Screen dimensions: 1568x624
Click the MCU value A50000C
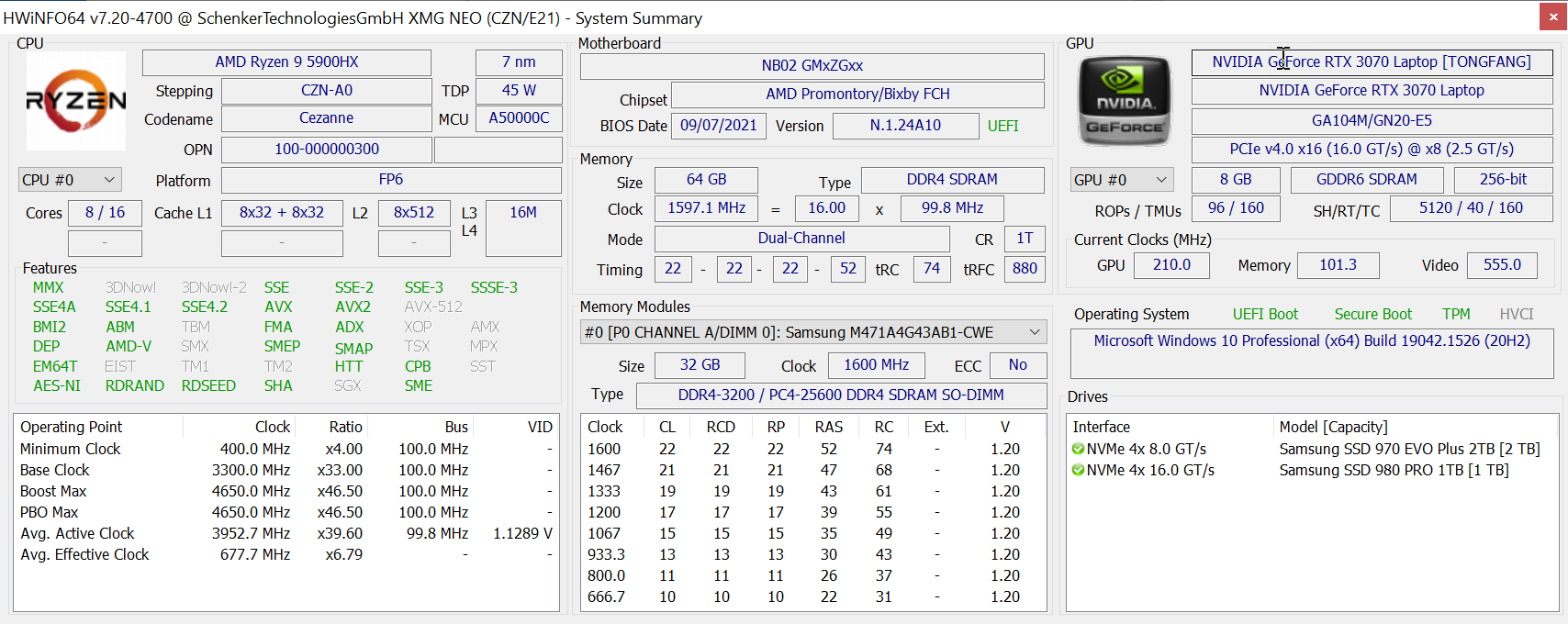[x=519, y=118]
